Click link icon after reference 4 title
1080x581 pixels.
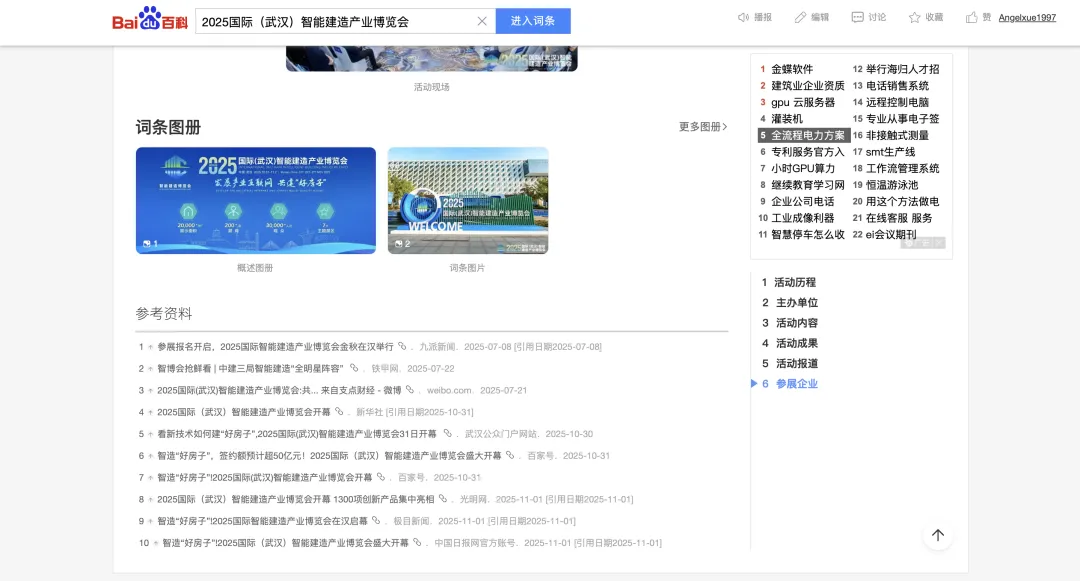339,412
